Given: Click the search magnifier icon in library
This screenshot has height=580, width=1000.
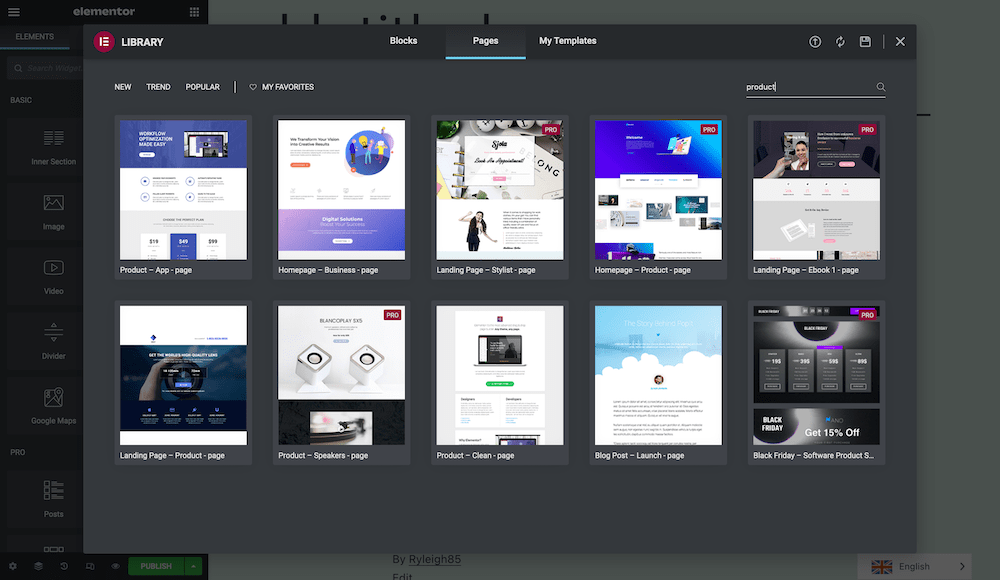Looking at the screenshot, I should pos(881,87).
